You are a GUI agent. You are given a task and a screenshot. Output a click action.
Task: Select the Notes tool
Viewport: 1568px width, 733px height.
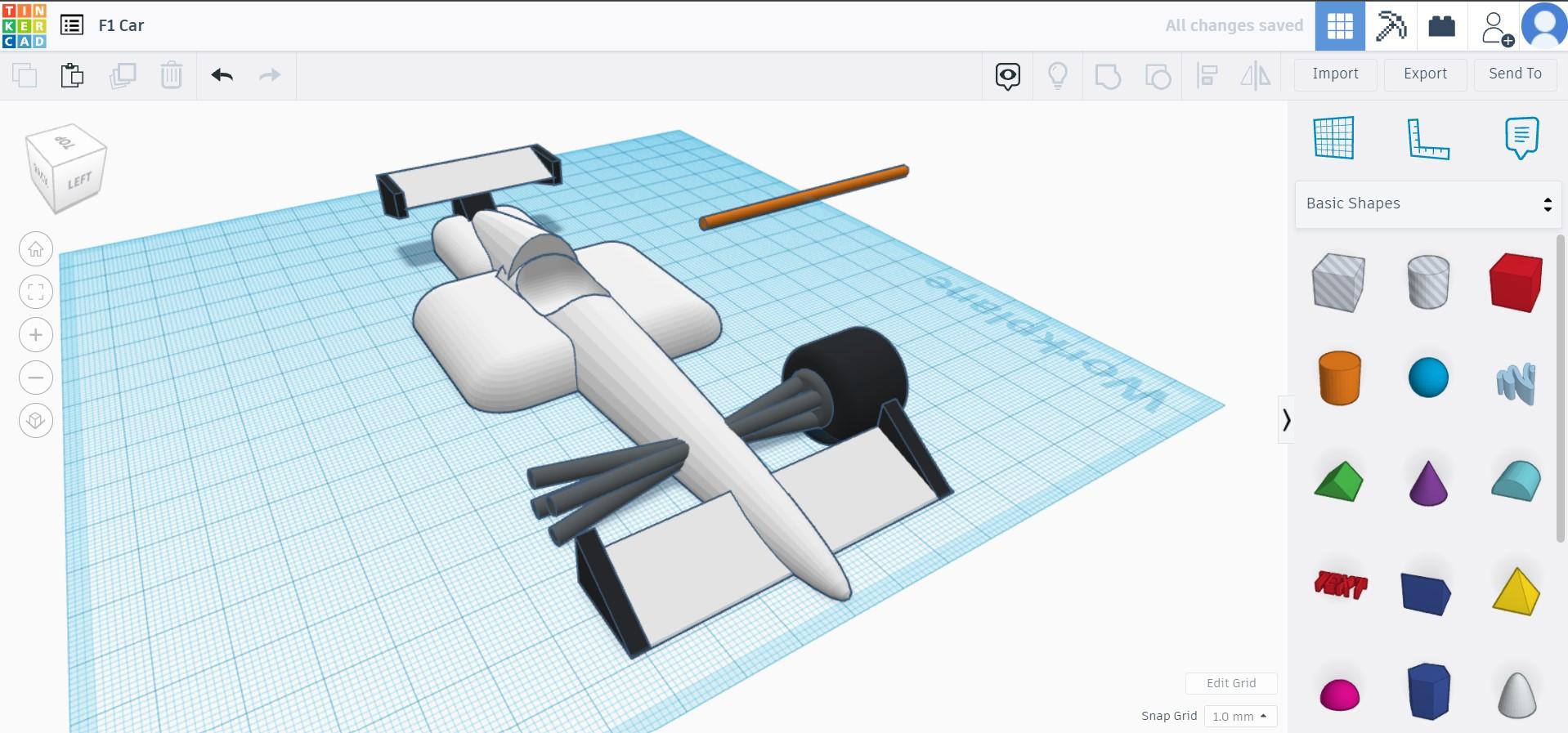pos(1521,137)
